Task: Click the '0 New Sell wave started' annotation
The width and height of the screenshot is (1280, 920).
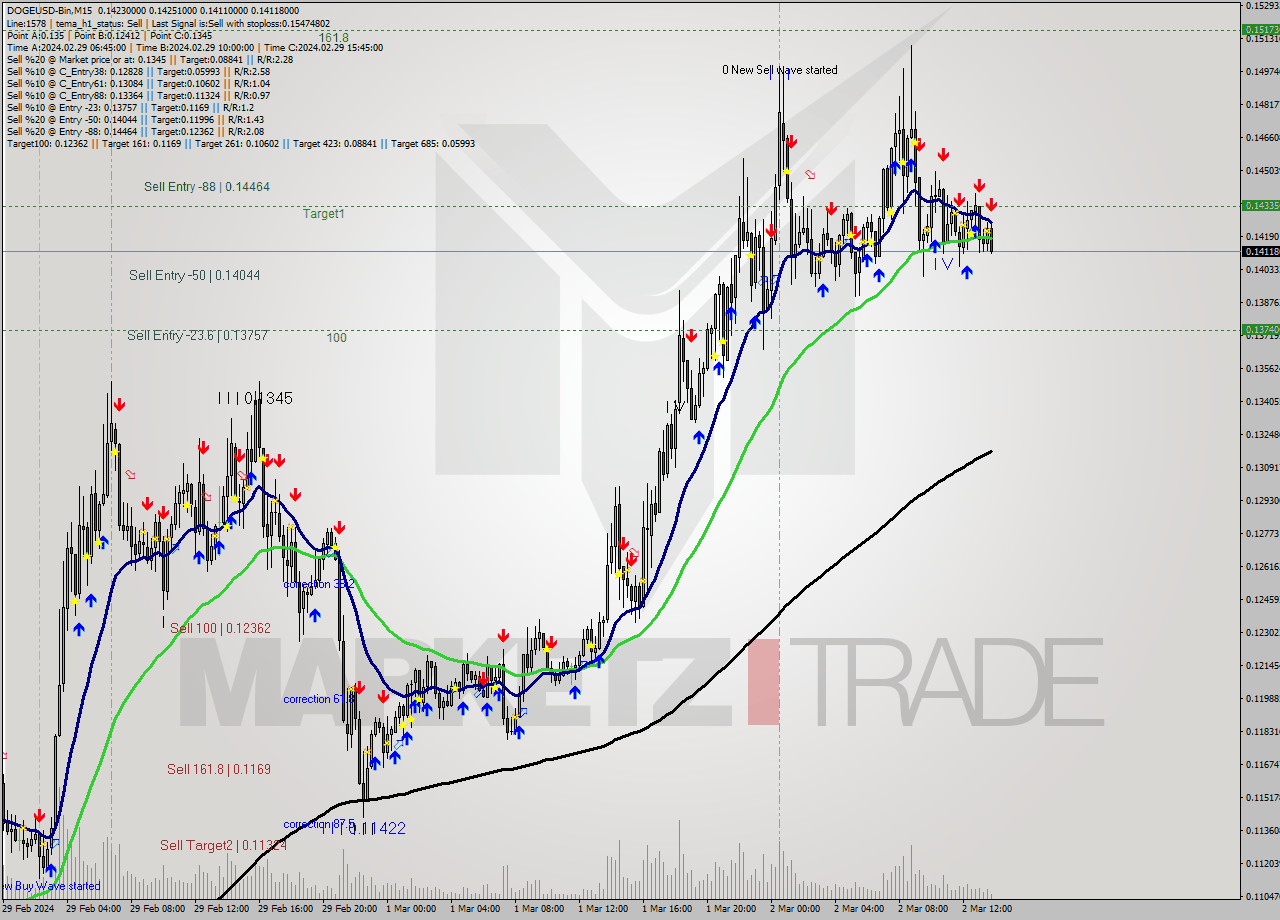Action: pyautogui.click(x=780, y=70)
